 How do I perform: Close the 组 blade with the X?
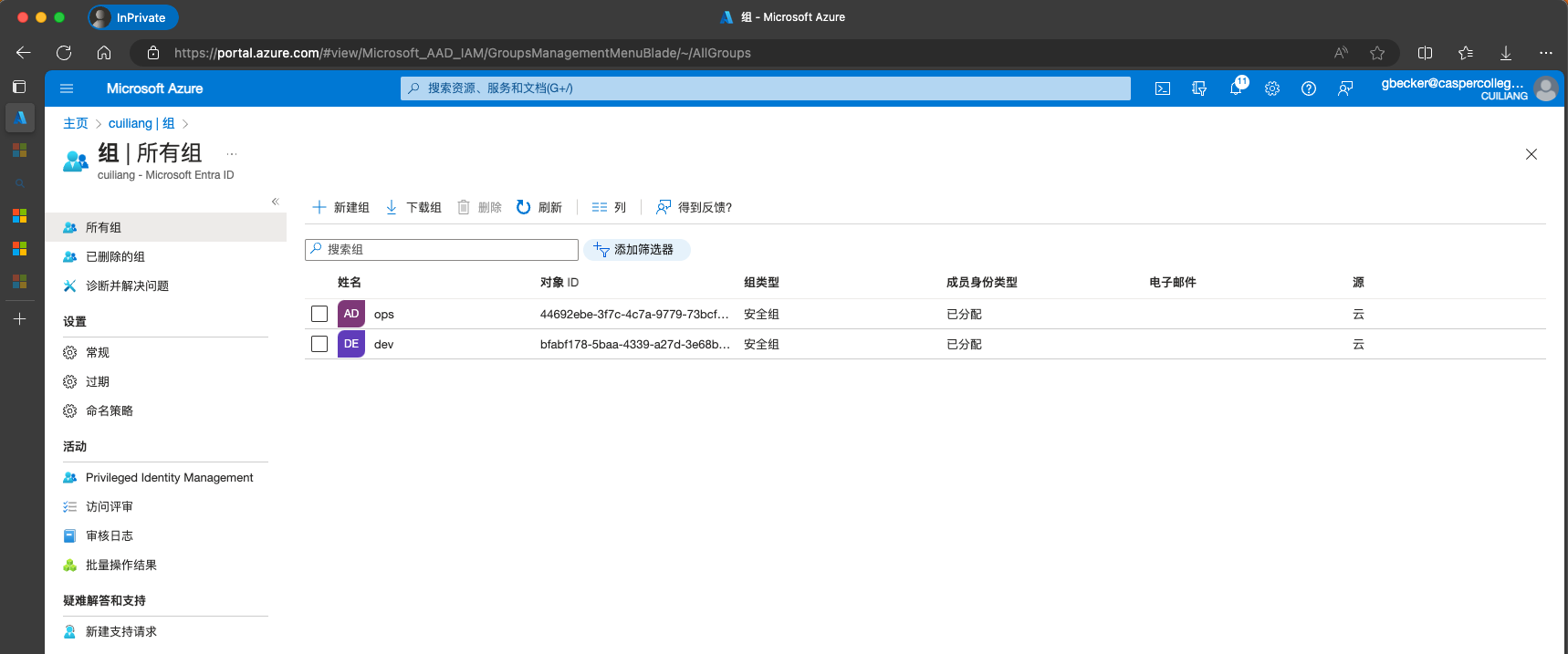1531,154
